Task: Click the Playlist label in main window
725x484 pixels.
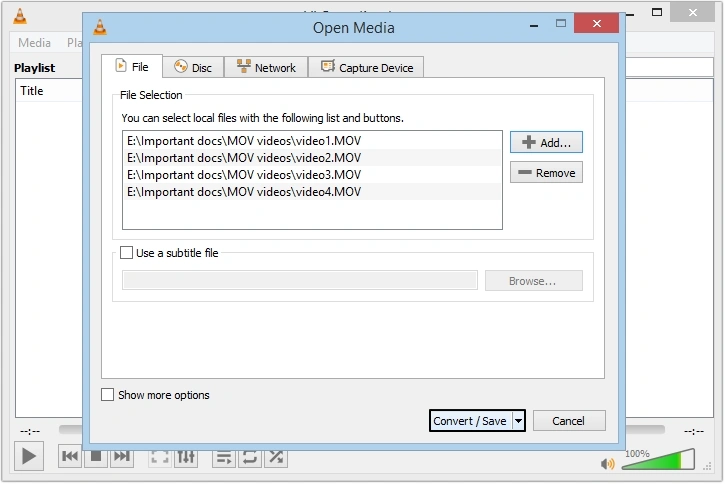Action: pyautogui.click(x=35, y=68)
